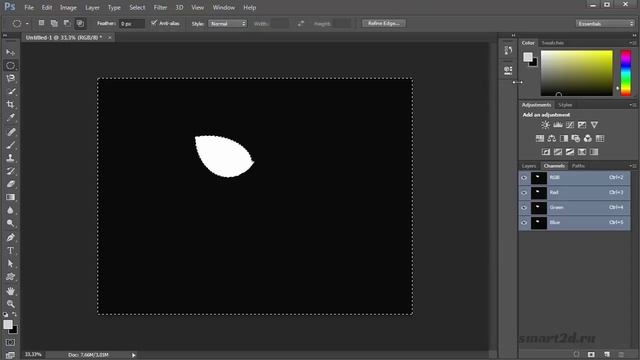Viewport: 640px width, 360px height.
Task: Add a Vibrance adjustment
Action: pos(594,125)
